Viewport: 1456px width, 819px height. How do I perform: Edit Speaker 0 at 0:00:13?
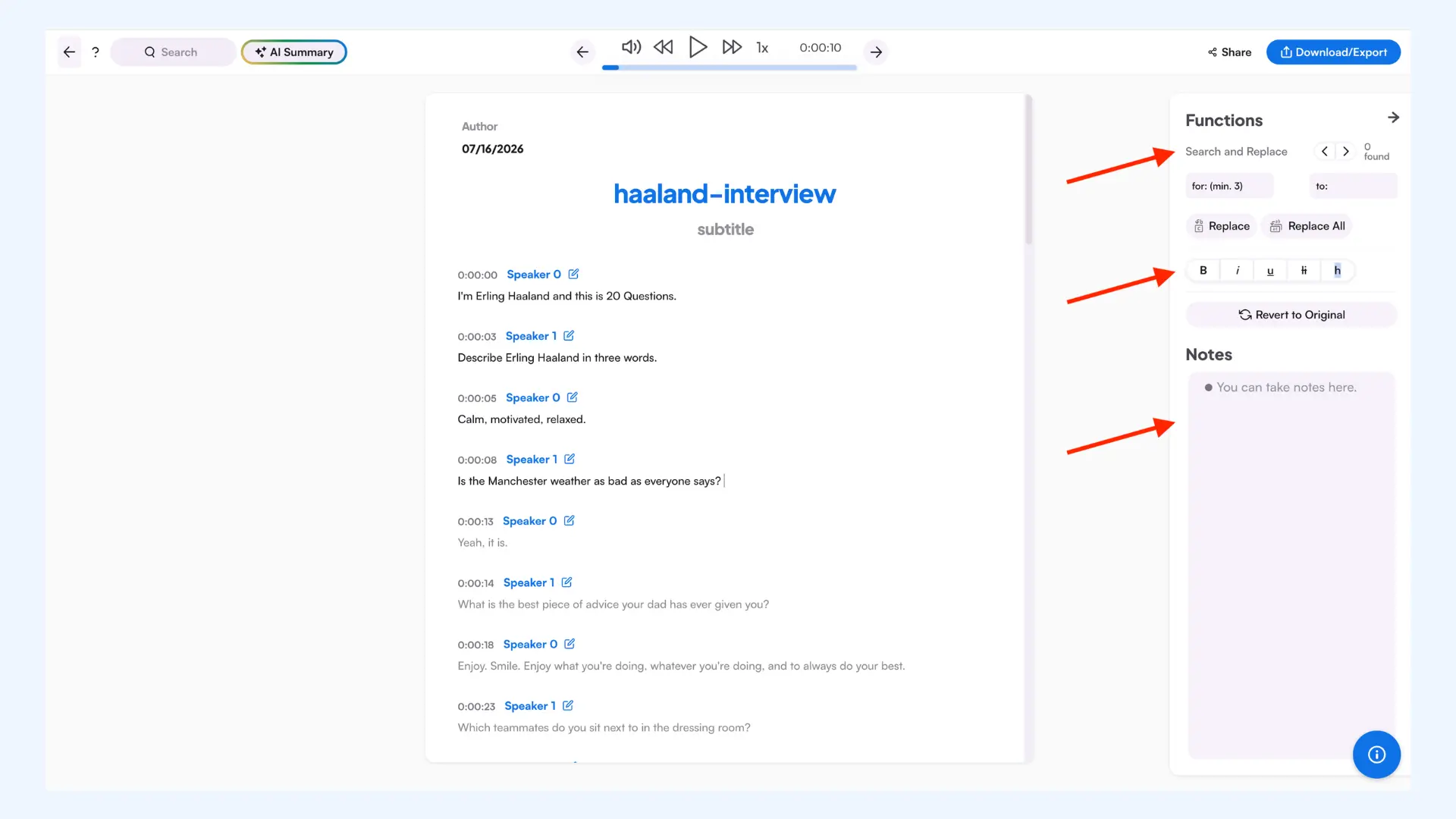point(570,520)
